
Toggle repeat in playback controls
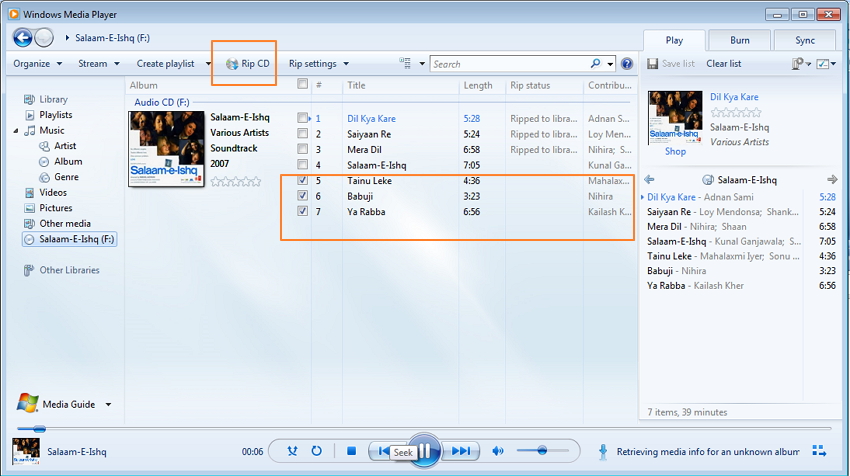coord(317,451)
